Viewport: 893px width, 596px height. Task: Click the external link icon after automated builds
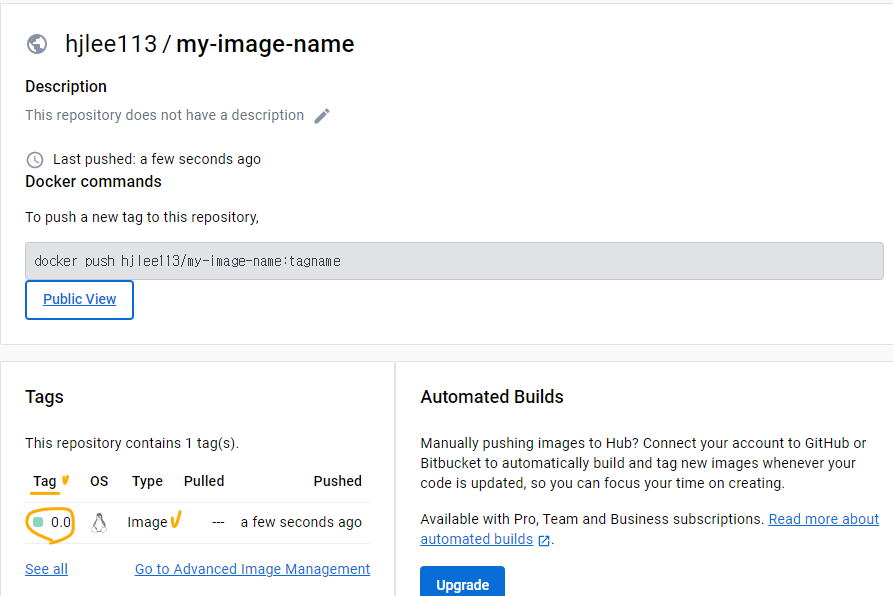[x=544, y=540]
